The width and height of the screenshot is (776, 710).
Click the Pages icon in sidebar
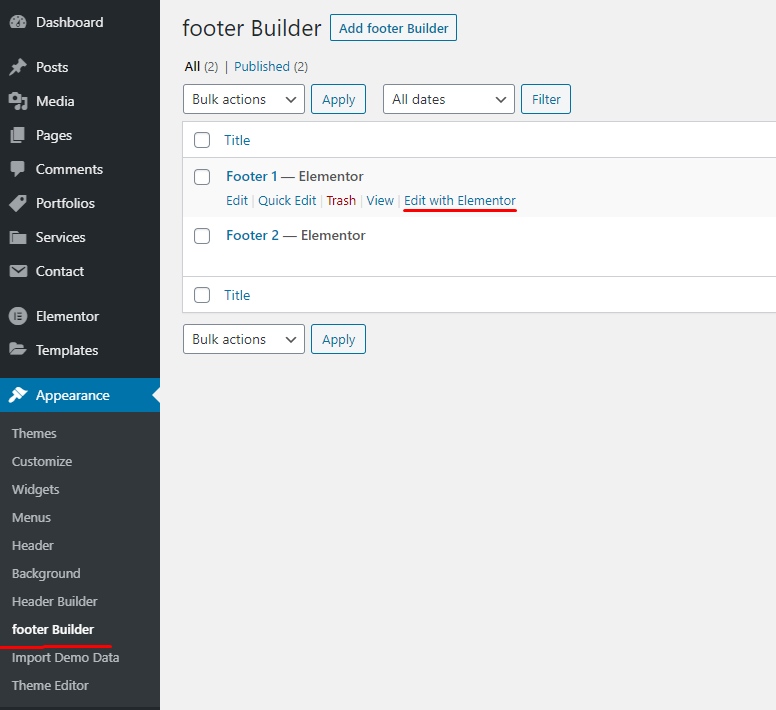18,135
